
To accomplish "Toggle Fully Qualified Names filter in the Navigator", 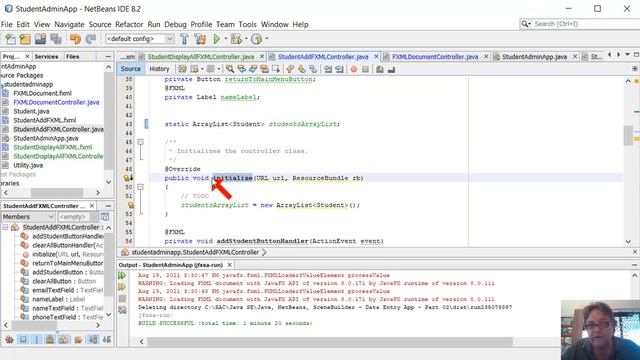I will [78, 339].
